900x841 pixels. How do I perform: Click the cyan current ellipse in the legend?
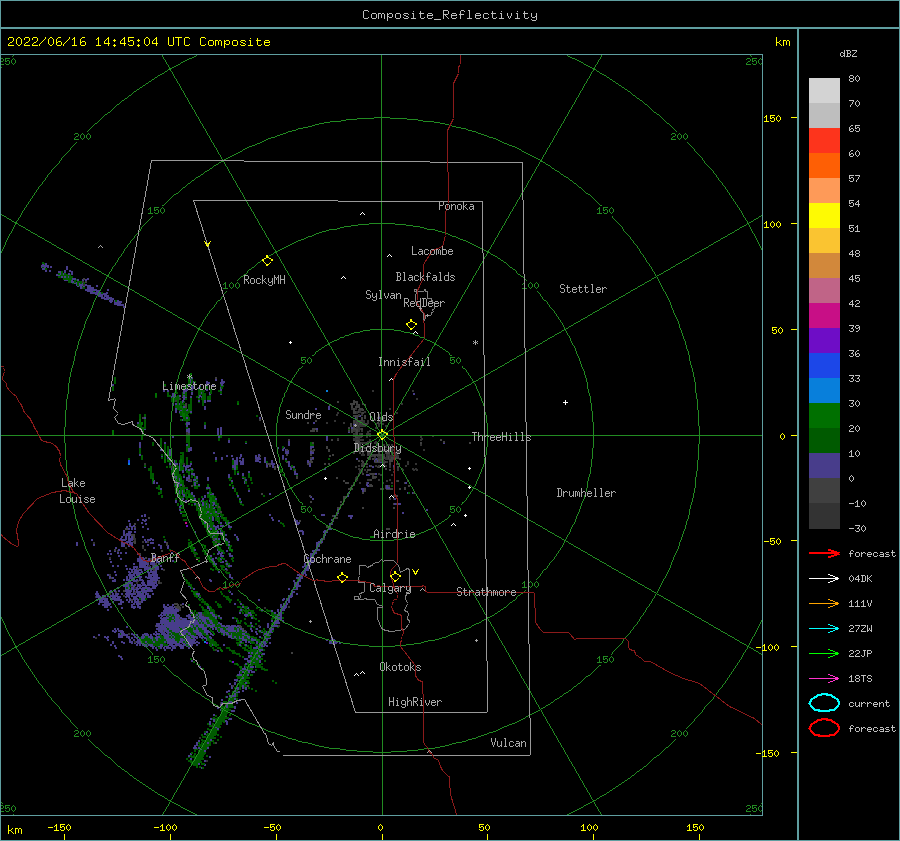click(x=824, y=703)
